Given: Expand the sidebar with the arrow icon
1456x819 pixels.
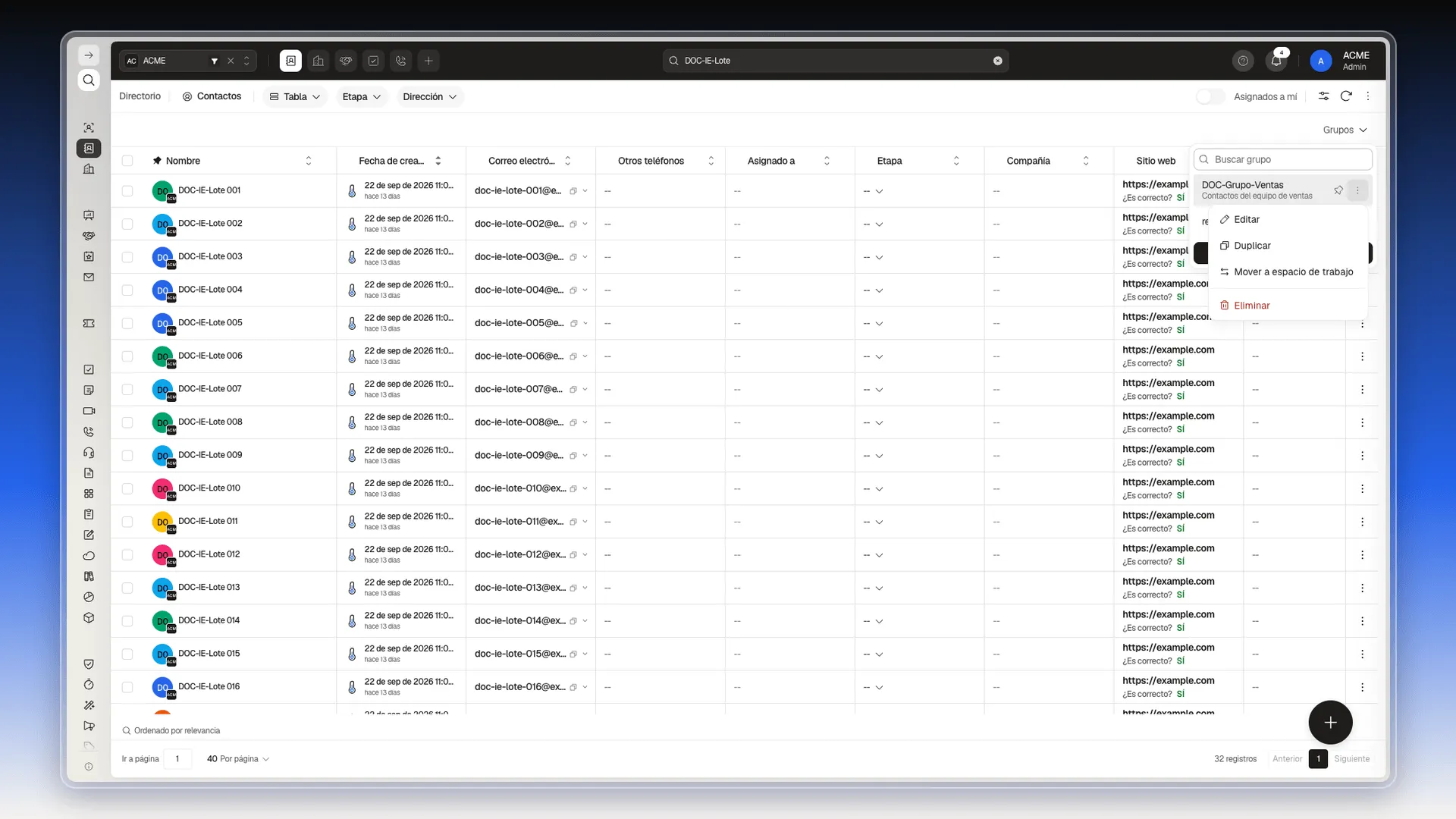Looking at the screenshot, I should coord(89,55).
